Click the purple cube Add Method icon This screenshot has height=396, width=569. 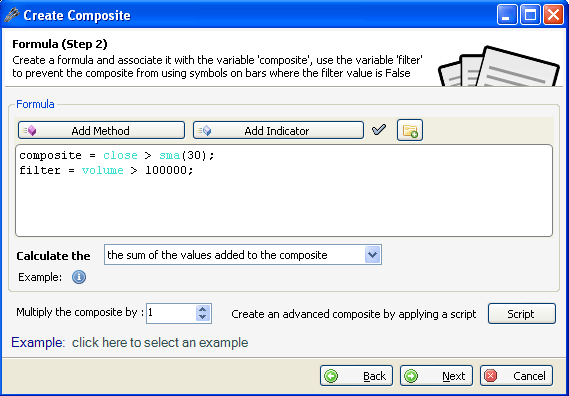pos(30,130)
